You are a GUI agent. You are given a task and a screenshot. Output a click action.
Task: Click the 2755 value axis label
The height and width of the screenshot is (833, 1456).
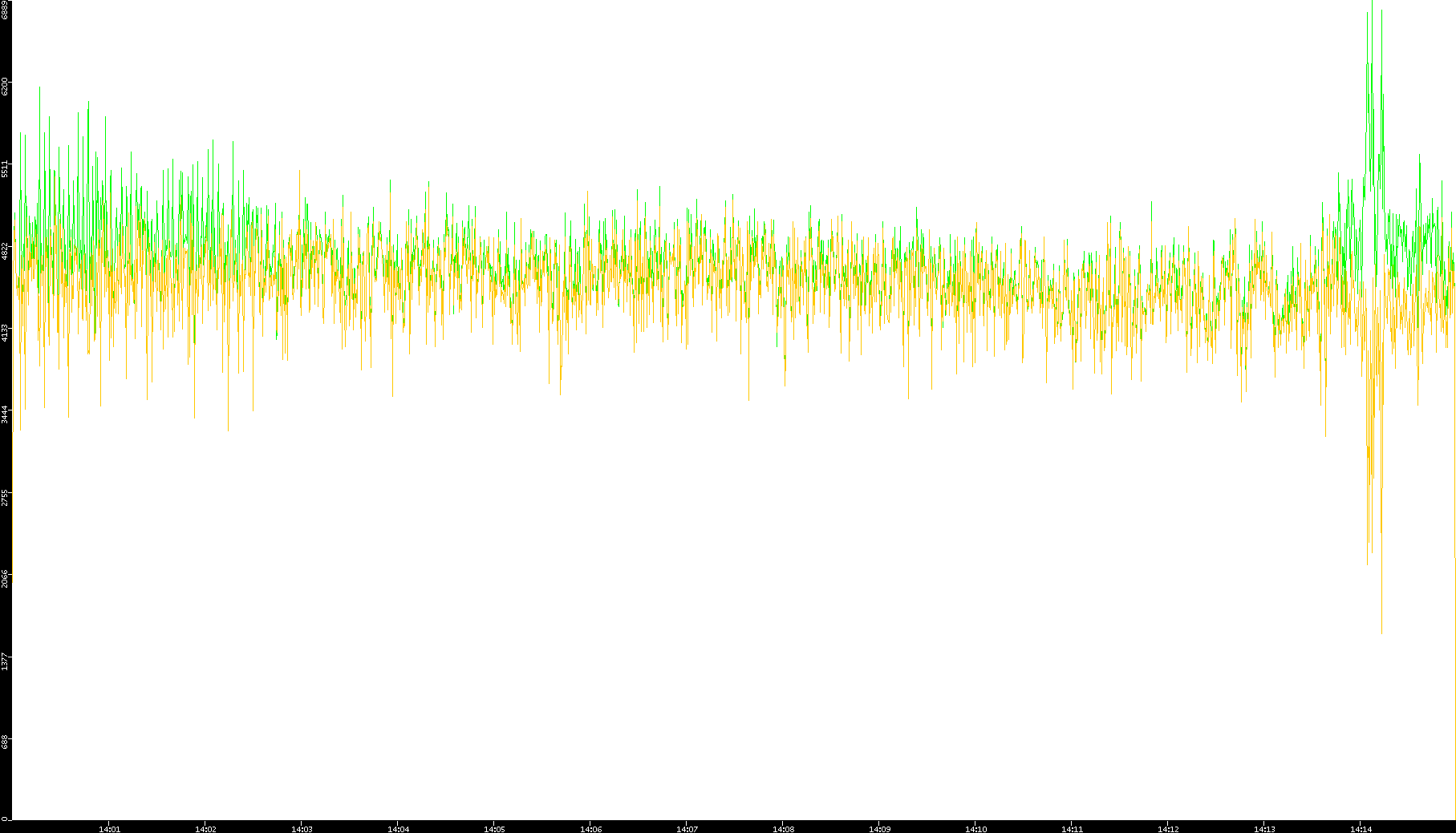[x=6, y=497]
